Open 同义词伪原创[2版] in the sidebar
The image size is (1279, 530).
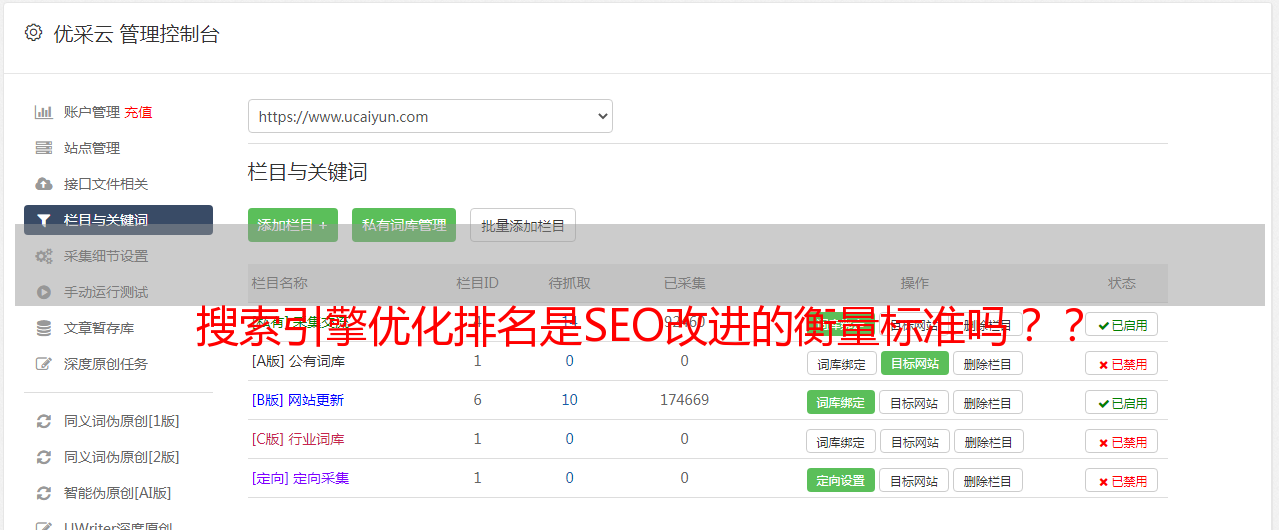pyautogui.click(x=122, y=457)
